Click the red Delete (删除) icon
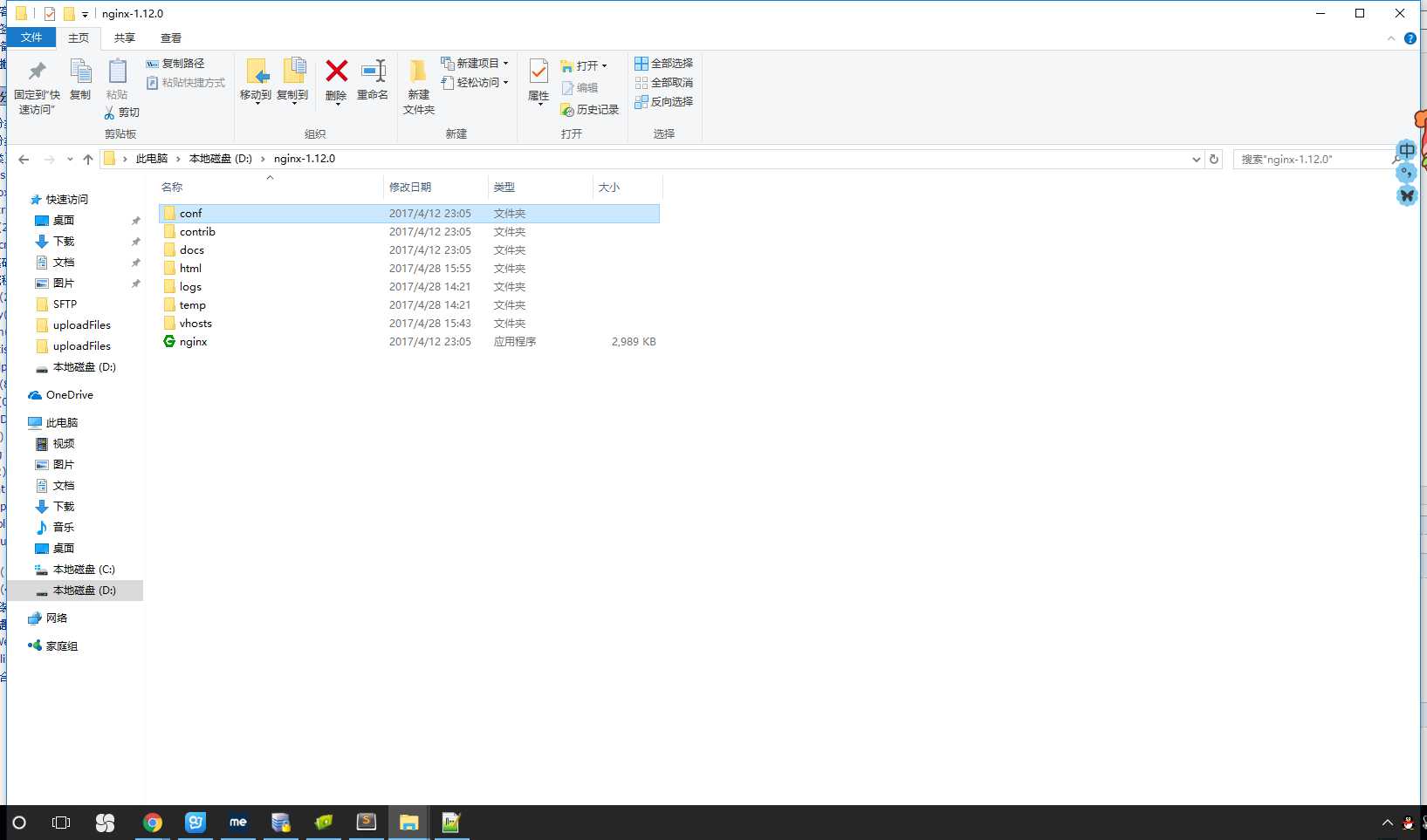 337,71
